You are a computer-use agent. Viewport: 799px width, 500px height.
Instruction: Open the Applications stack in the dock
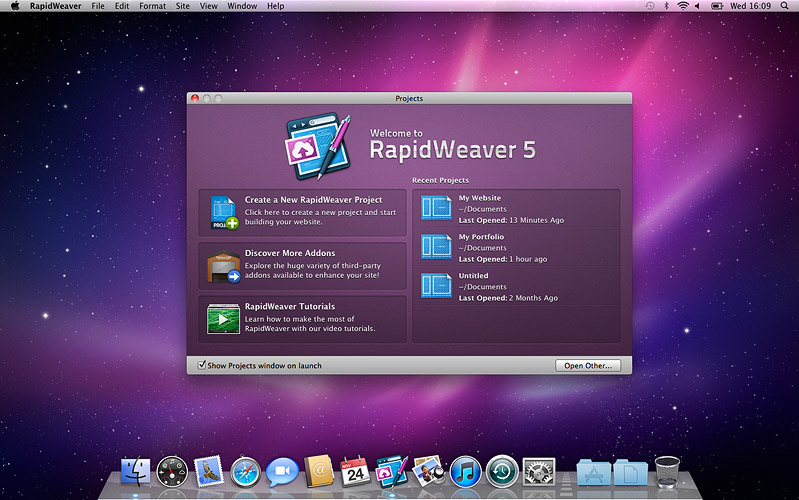pyautogui.click(x=593, y=471)
